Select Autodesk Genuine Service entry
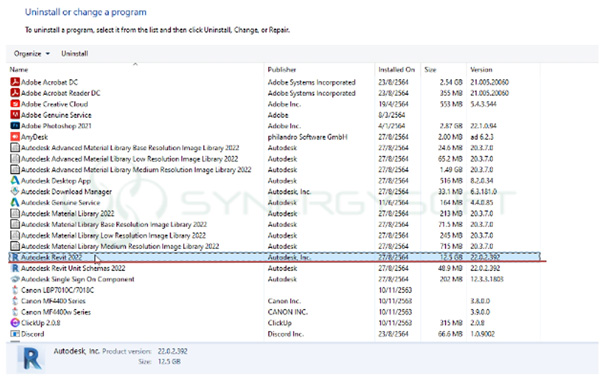Screen dimensions: 600x378 tap(60, 202)
